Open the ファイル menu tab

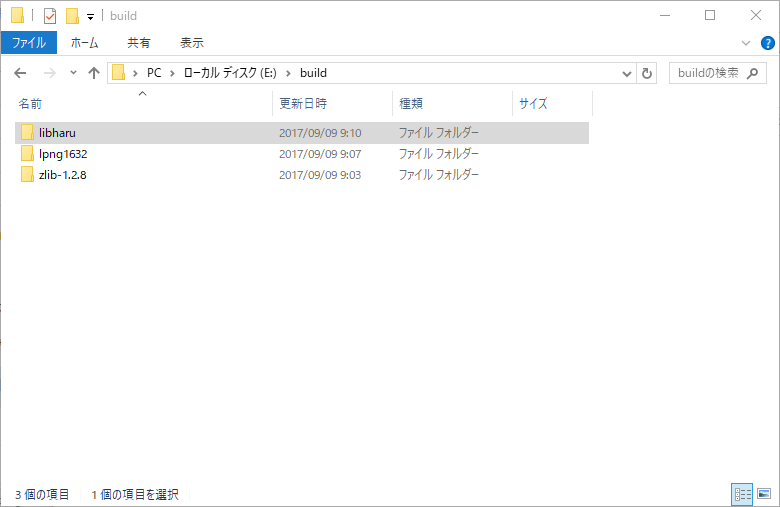pyautogui.click(x=29, y=43)
